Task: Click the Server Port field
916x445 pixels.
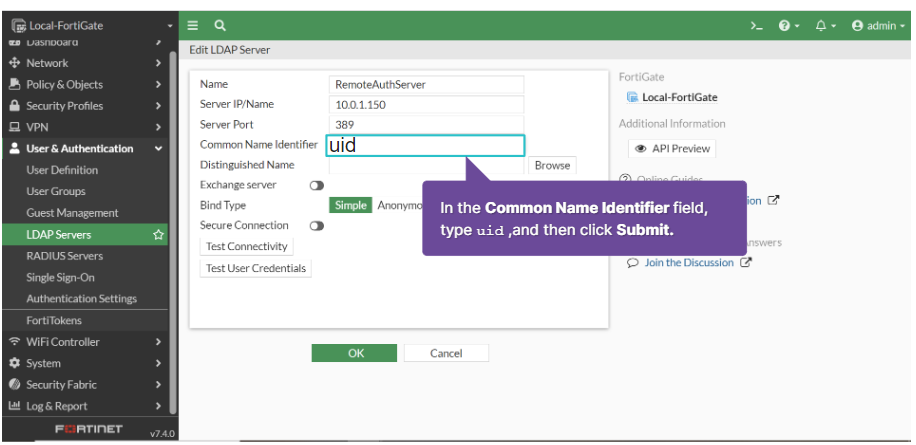Action: tap(426, 124)
